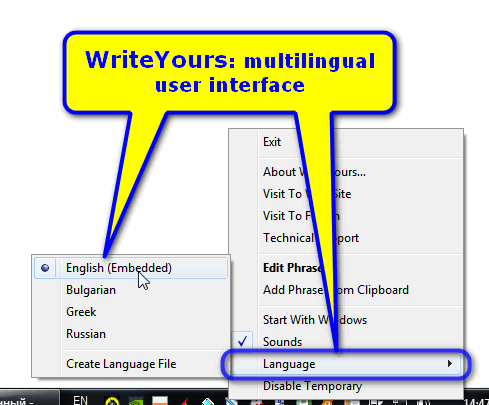Toggle Start With Windows option
489x405 pixels.
[346, 320]
